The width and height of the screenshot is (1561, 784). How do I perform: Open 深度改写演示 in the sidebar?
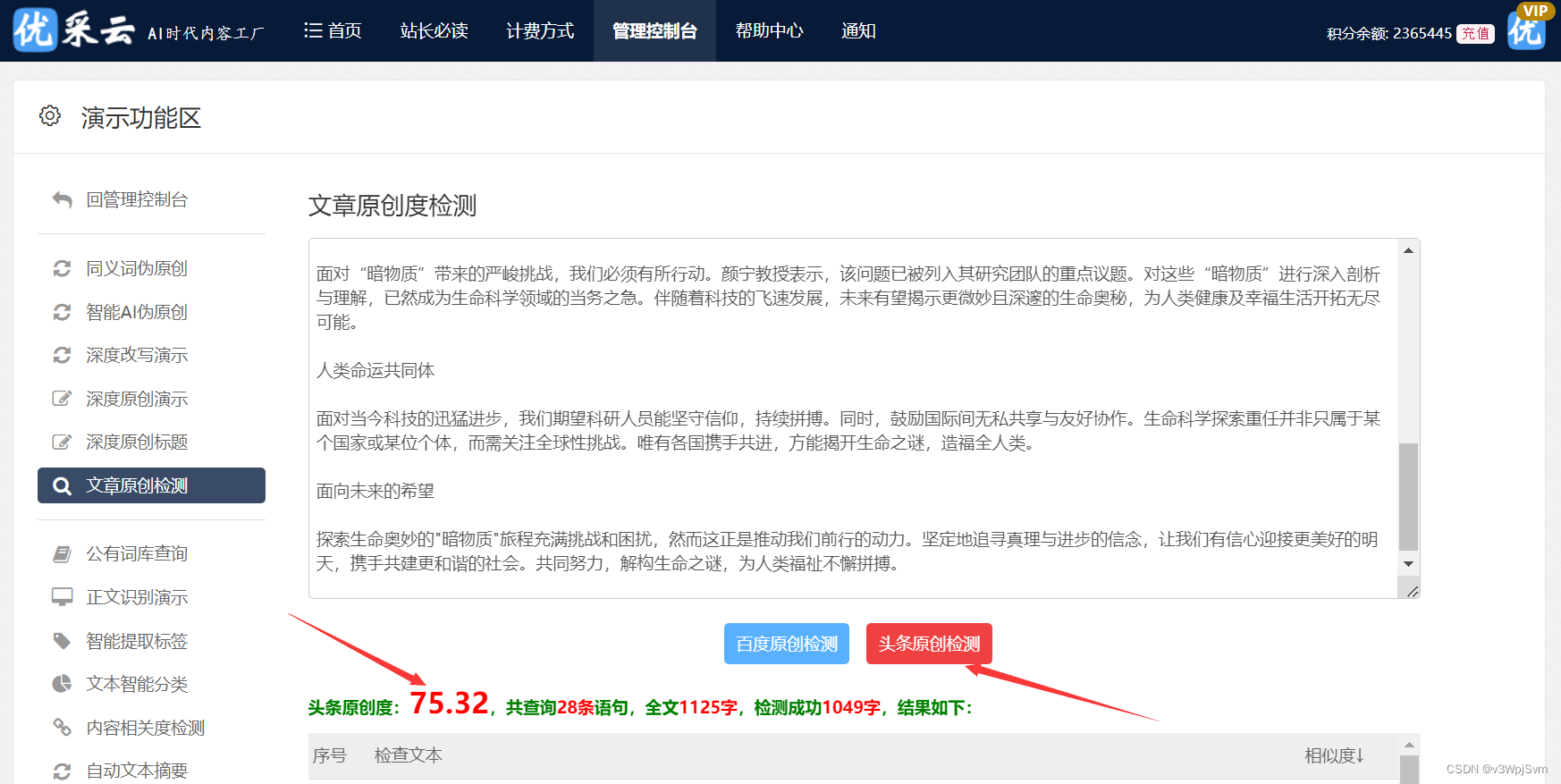tap(137, 355)
